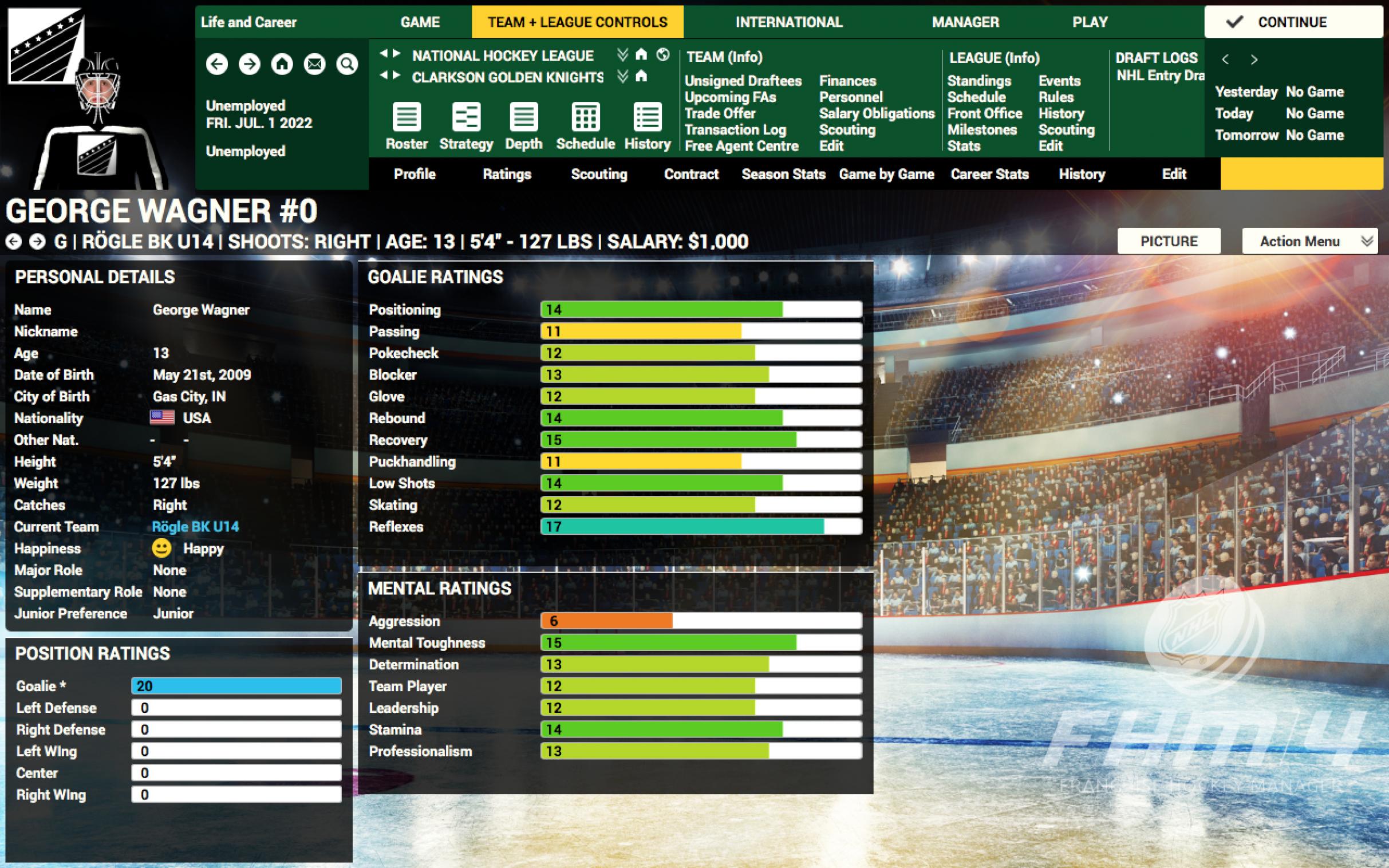The image size is (1389, 868).
Task: Expand the National Hockey League dropdown chevron
Action: click(622, 54)
